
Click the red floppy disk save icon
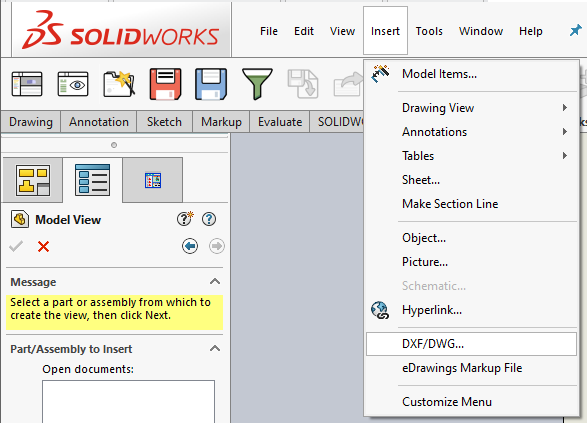click(x=165, y=84)
